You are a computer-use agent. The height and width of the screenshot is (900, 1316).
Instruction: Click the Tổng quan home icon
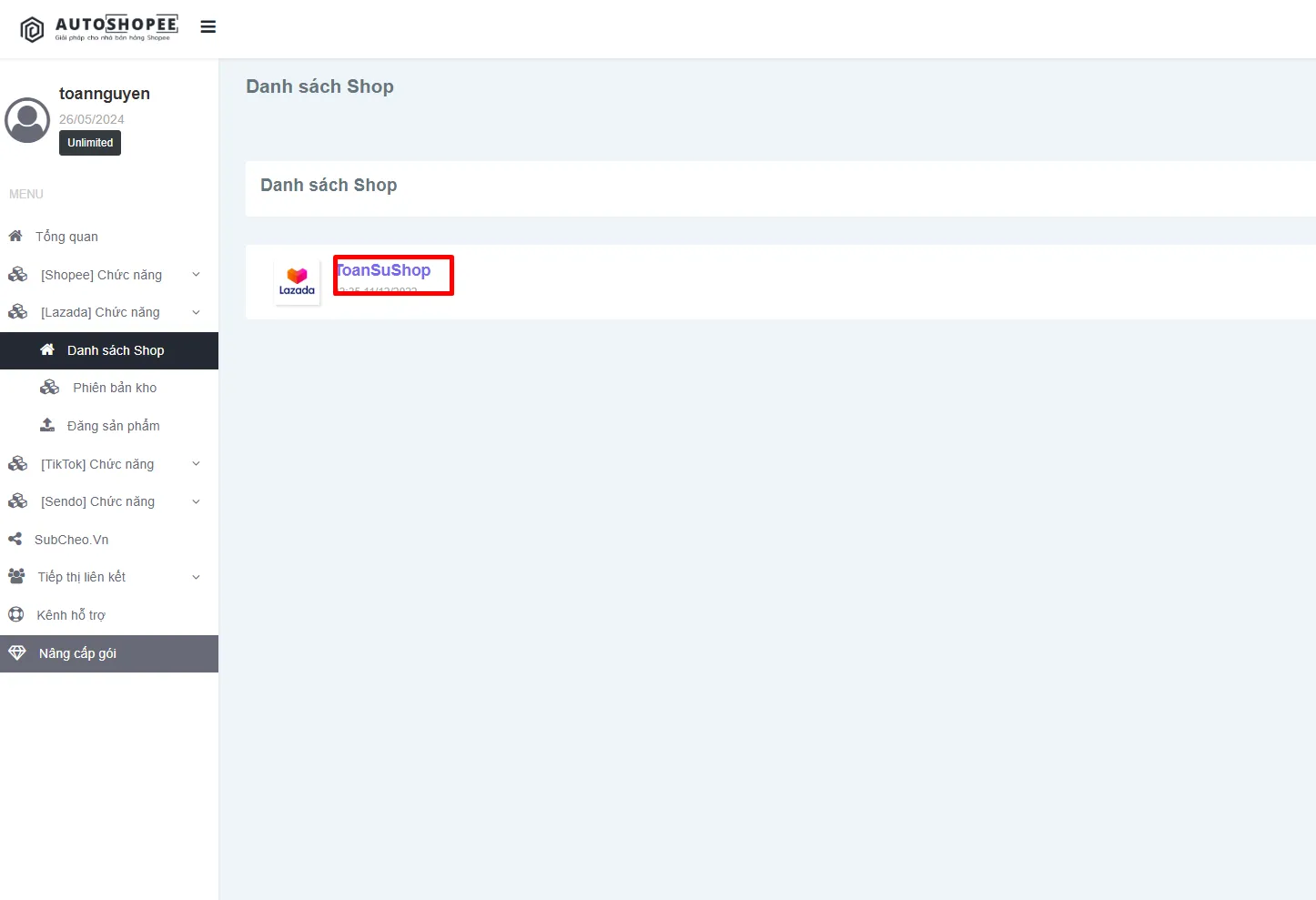(x=15, y=237)
